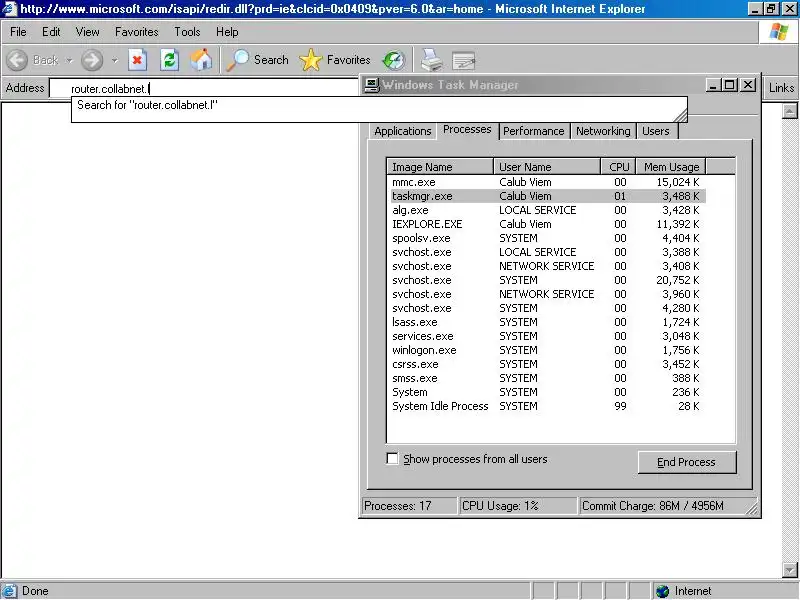Click the Back arrow icon in toolbar
This screenshot has width=800, height=600.
click(17, 60)
